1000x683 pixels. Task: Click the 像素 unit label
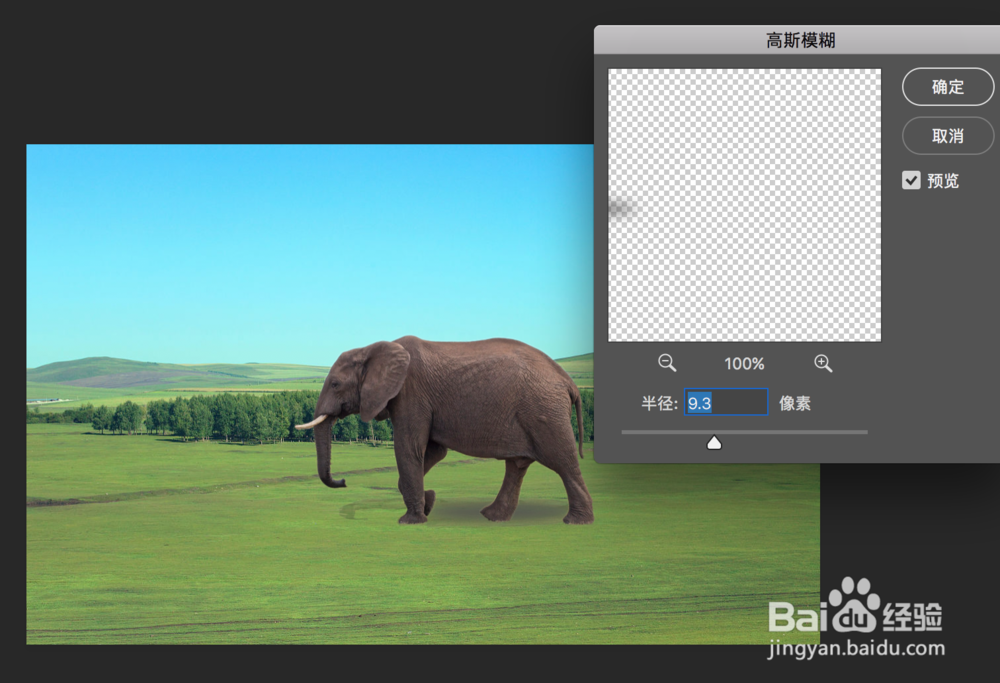(x=795, y=403)
